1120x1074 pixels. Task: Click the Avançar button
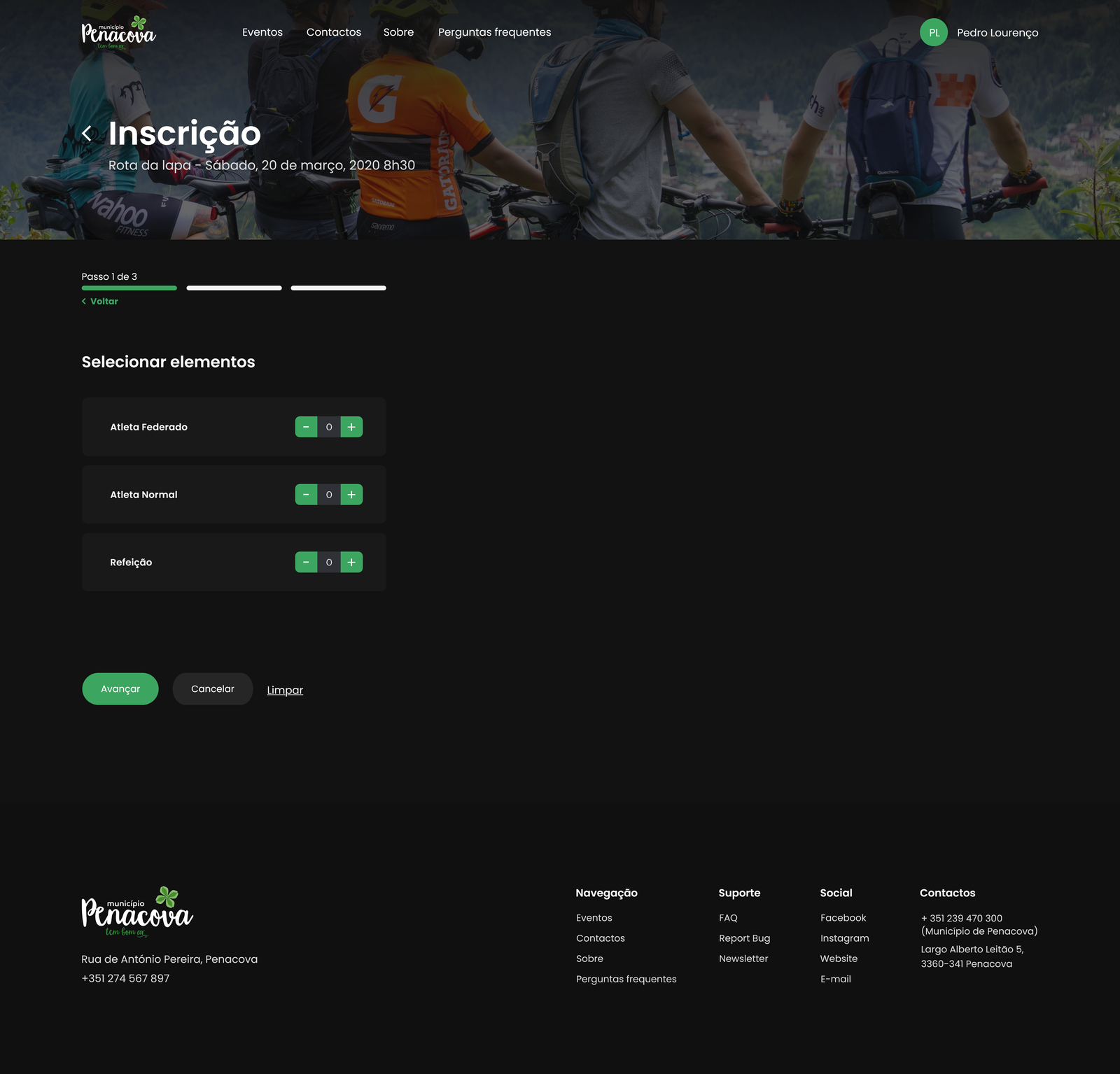[x=120, y=689]
